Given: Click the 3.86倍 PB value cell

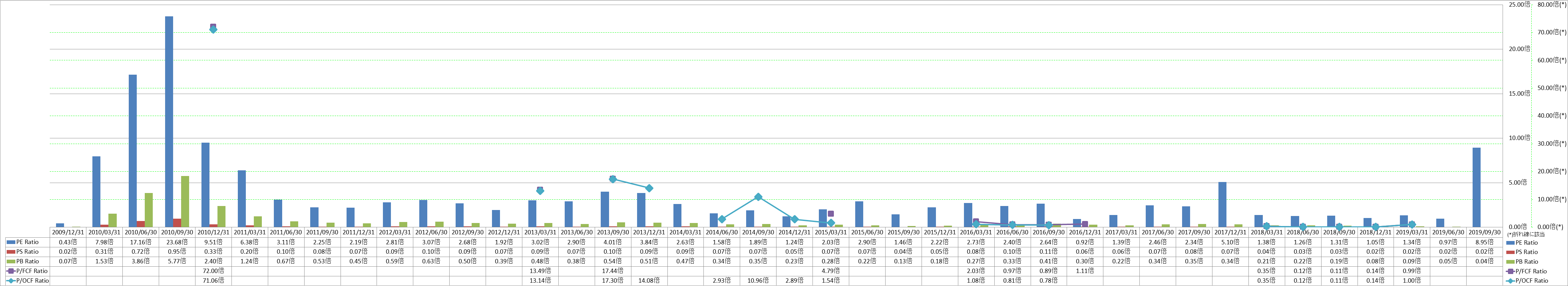Looking at the screenshot, I should (x=141, y=261).
